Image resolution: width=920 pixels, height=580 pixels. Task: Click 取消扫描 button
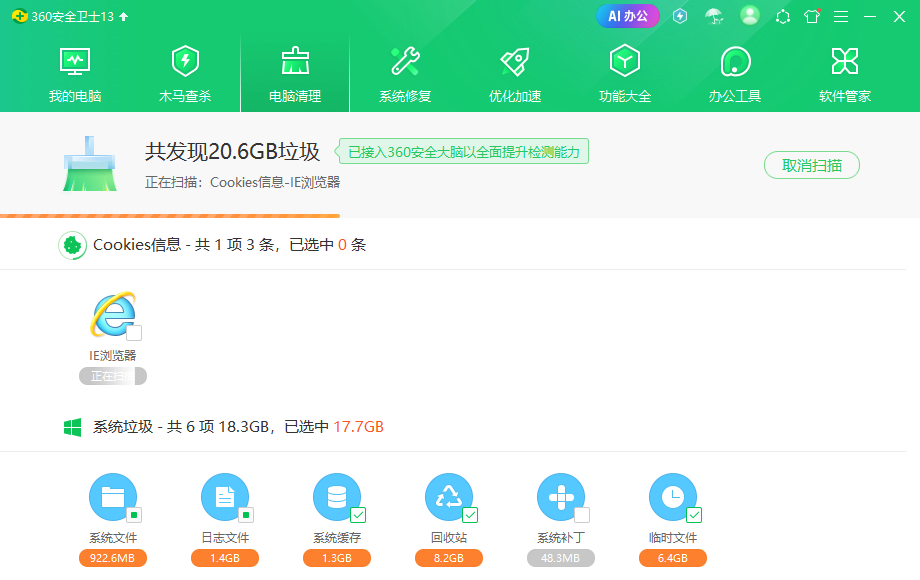811,165
